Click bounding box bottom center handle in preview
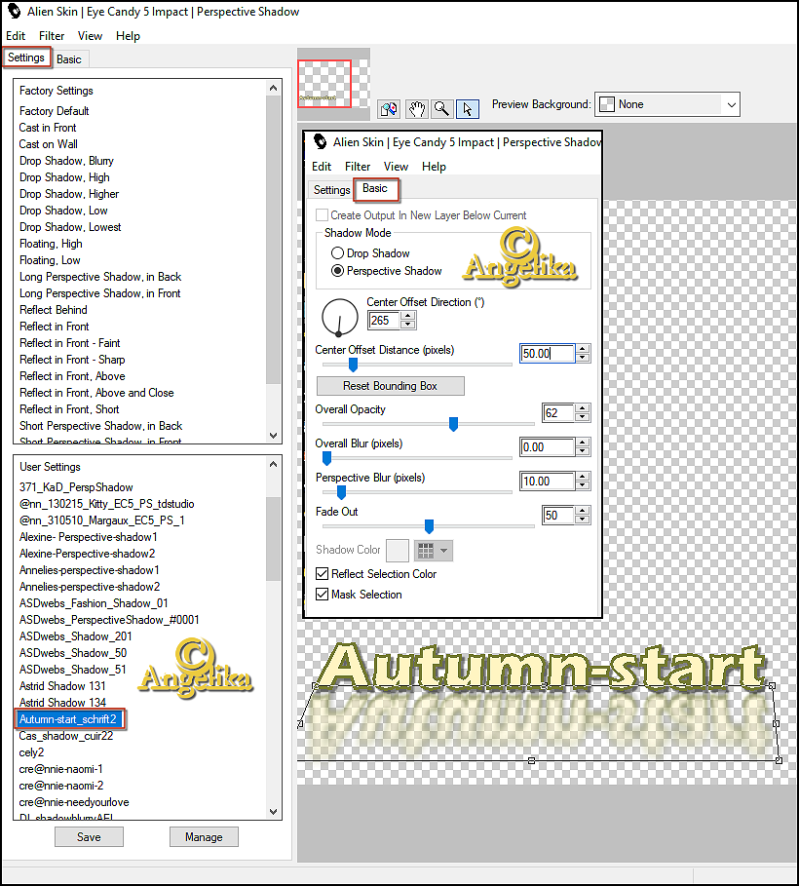This screenshot has width=799, height=886. (x=532, y=761)
